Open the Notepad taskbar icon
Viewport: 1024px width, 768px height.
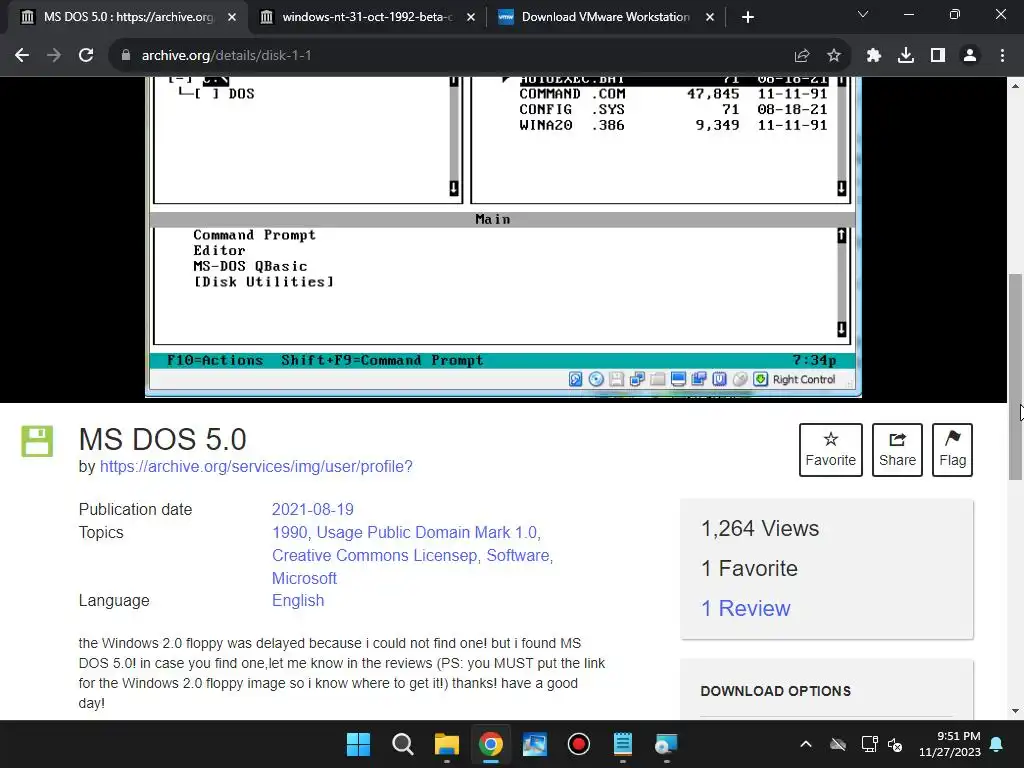tap(623, 744)
